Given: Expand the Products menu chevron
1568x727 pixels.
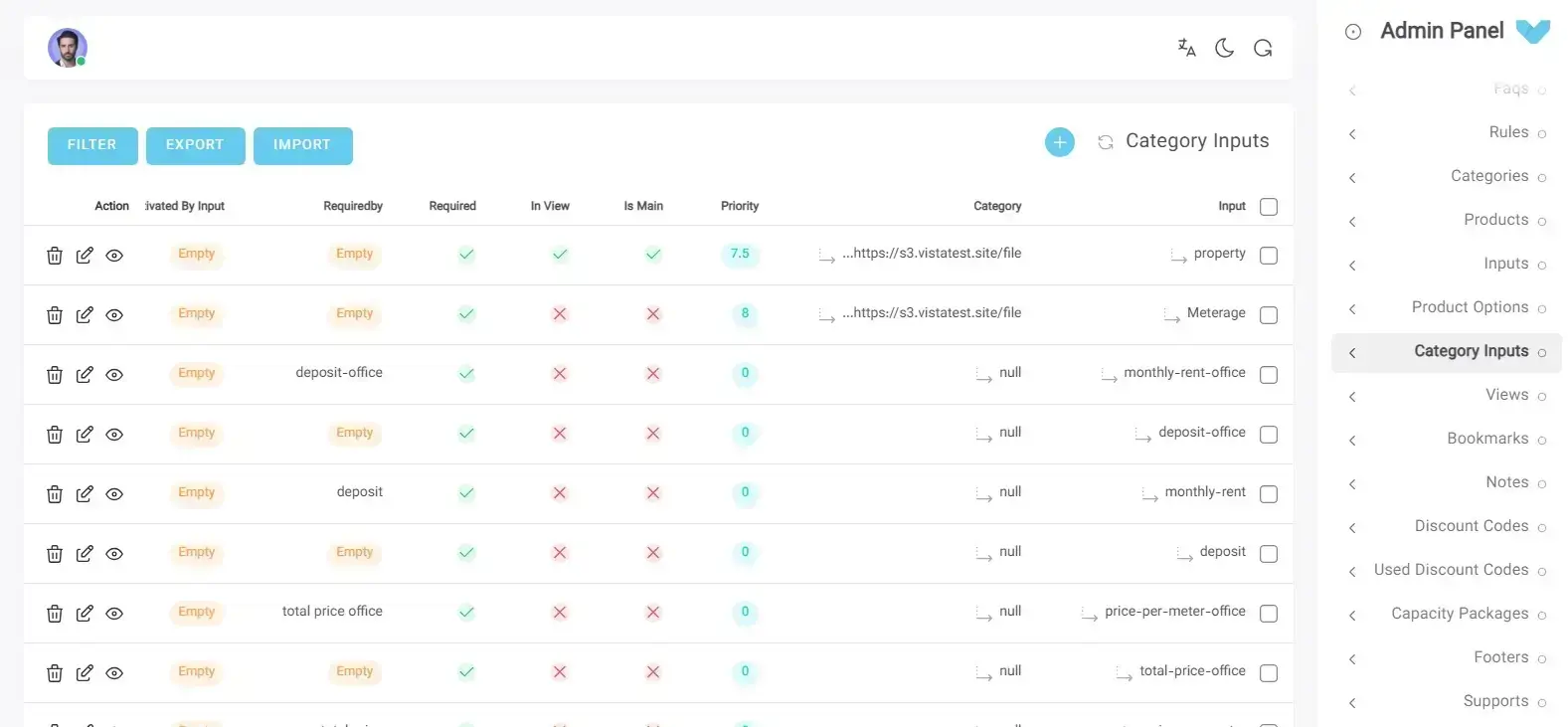Looking at the screenshot, I should pos(1352,222).
